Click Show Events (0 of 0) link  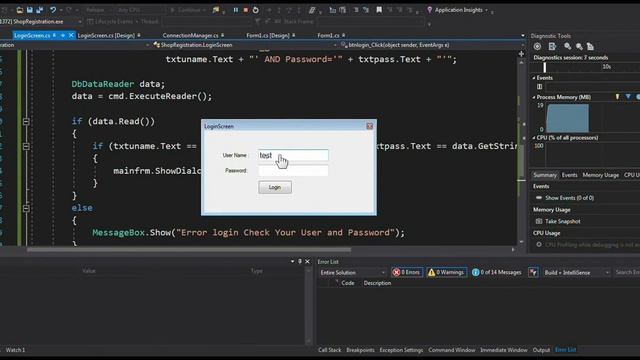[x=569, y=198]
